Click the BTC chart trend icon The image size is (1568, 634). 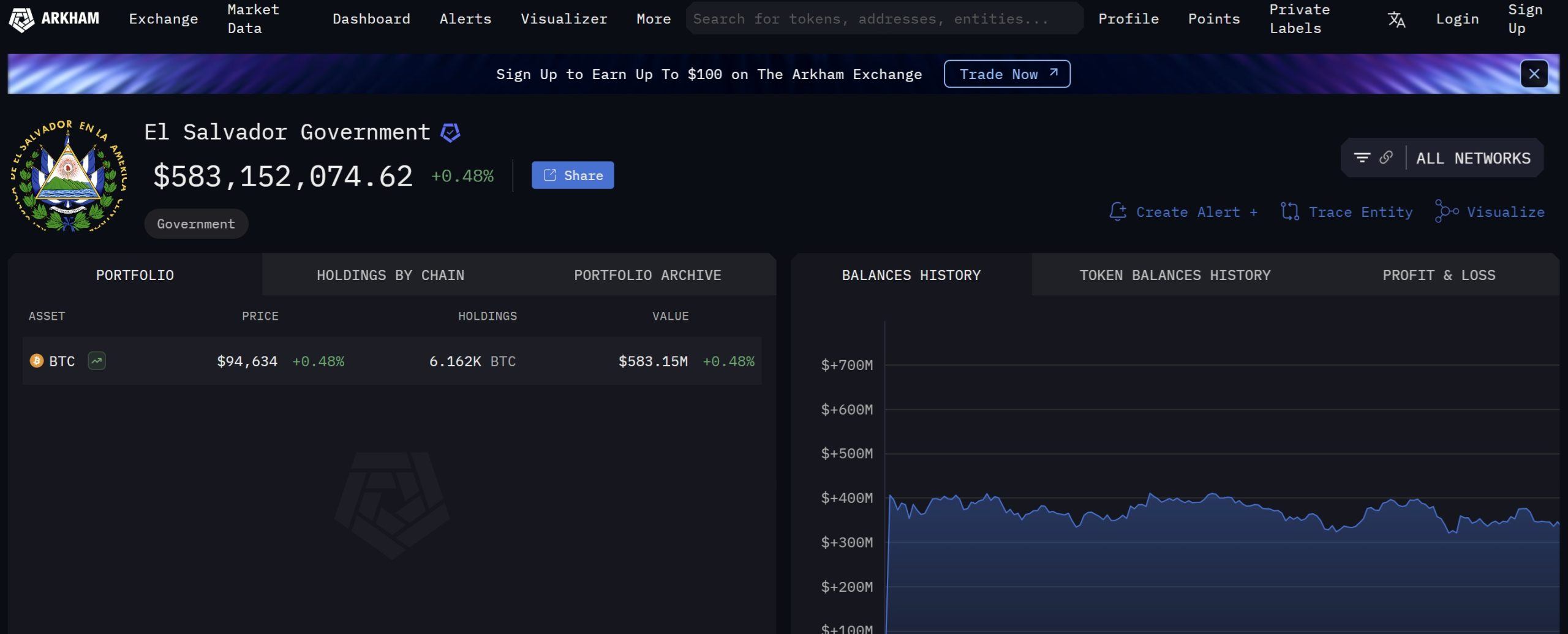click(97, 361)
